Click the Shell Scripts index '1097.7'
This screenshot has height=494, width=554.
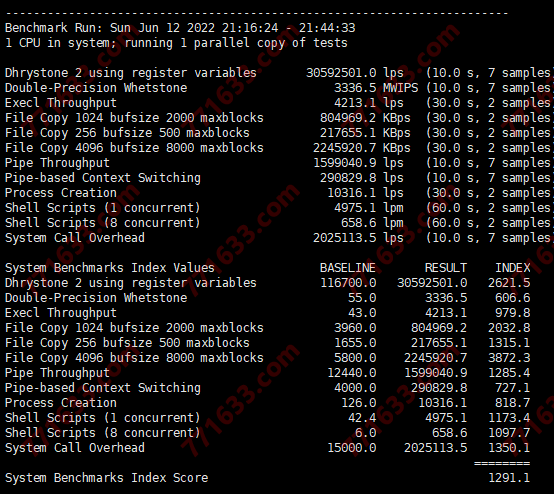[509, 433]
